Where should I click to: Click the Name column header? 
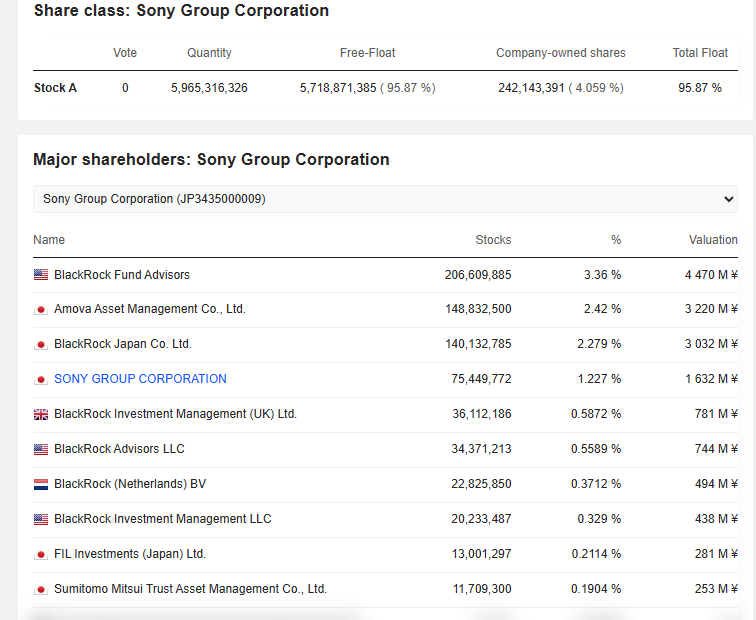[49, 240]
